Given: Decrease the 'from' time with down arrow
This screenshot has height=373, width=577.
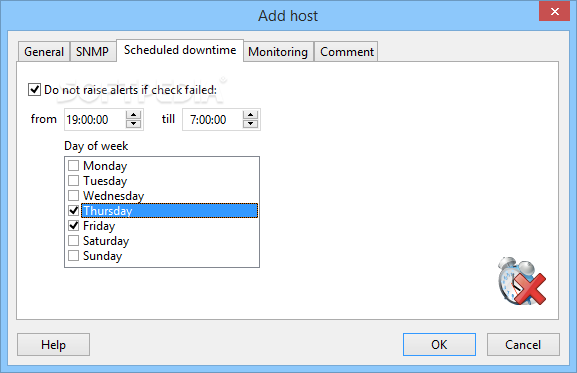Looking at the screenshot, I should [x=133, y=124].
